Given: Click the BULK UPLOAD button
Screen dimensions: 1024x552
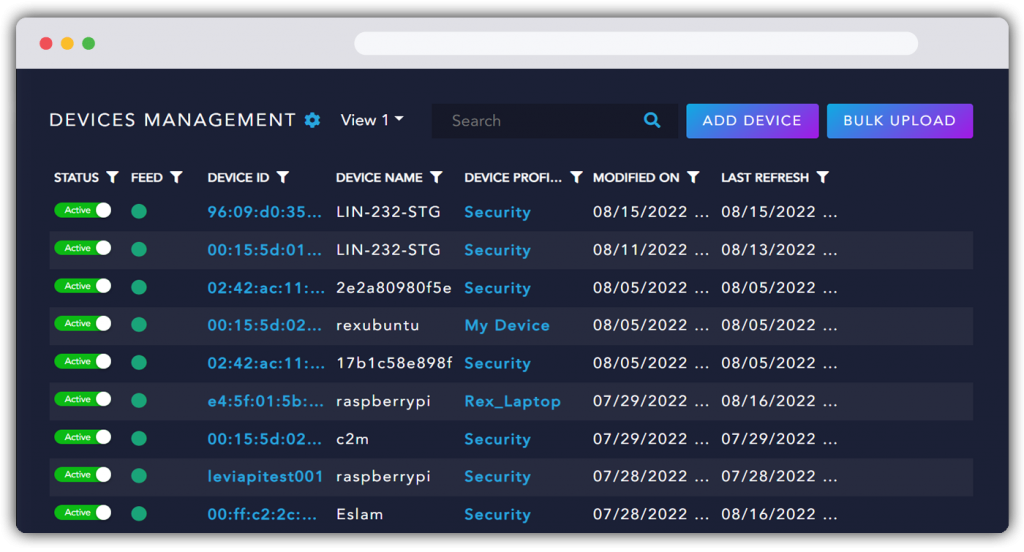Looking at the screenshot, I should pyautogui.click(x=900, y=121).
